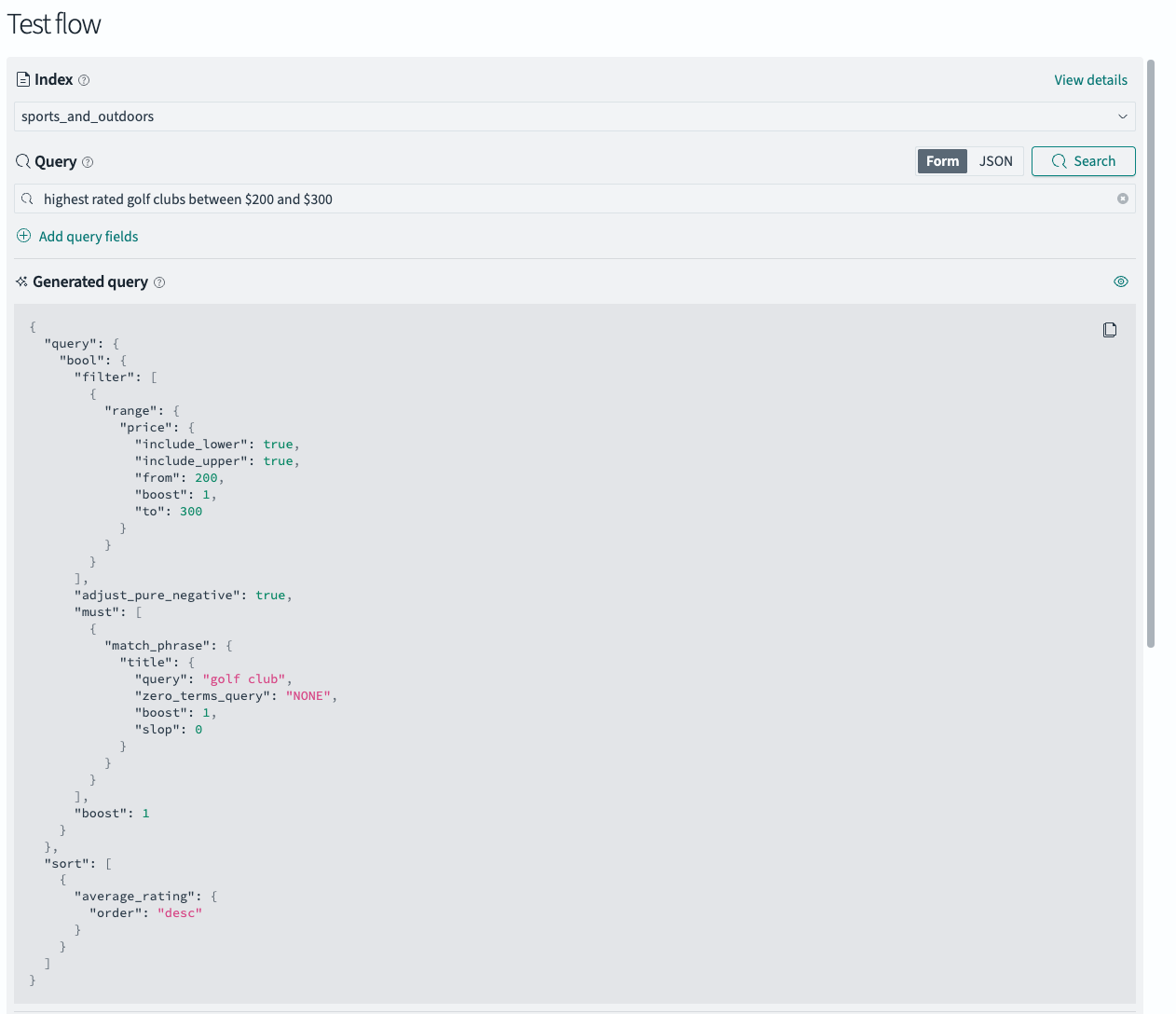Click the help icon beside Index

coord(83,79)
